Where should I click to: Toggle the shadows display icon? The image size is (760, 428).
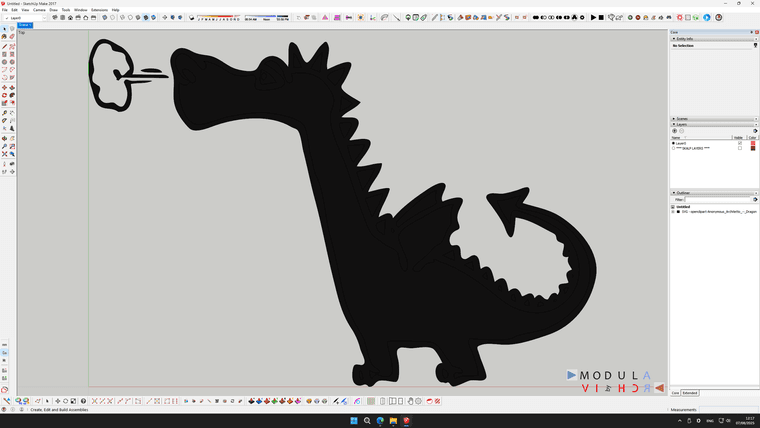point(191,17)
